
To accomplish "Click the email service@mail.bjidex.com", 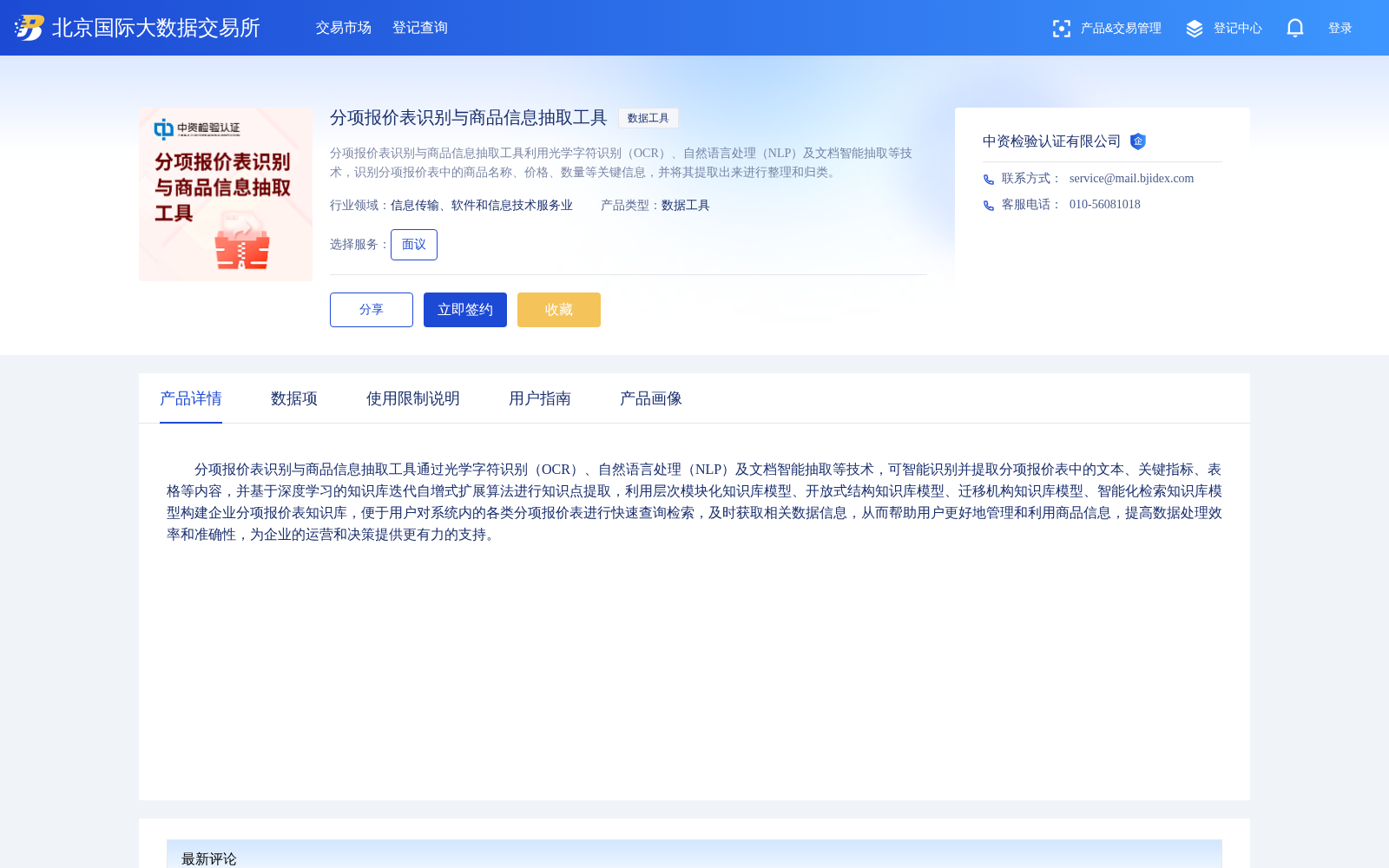I will tap(1132, 179).
